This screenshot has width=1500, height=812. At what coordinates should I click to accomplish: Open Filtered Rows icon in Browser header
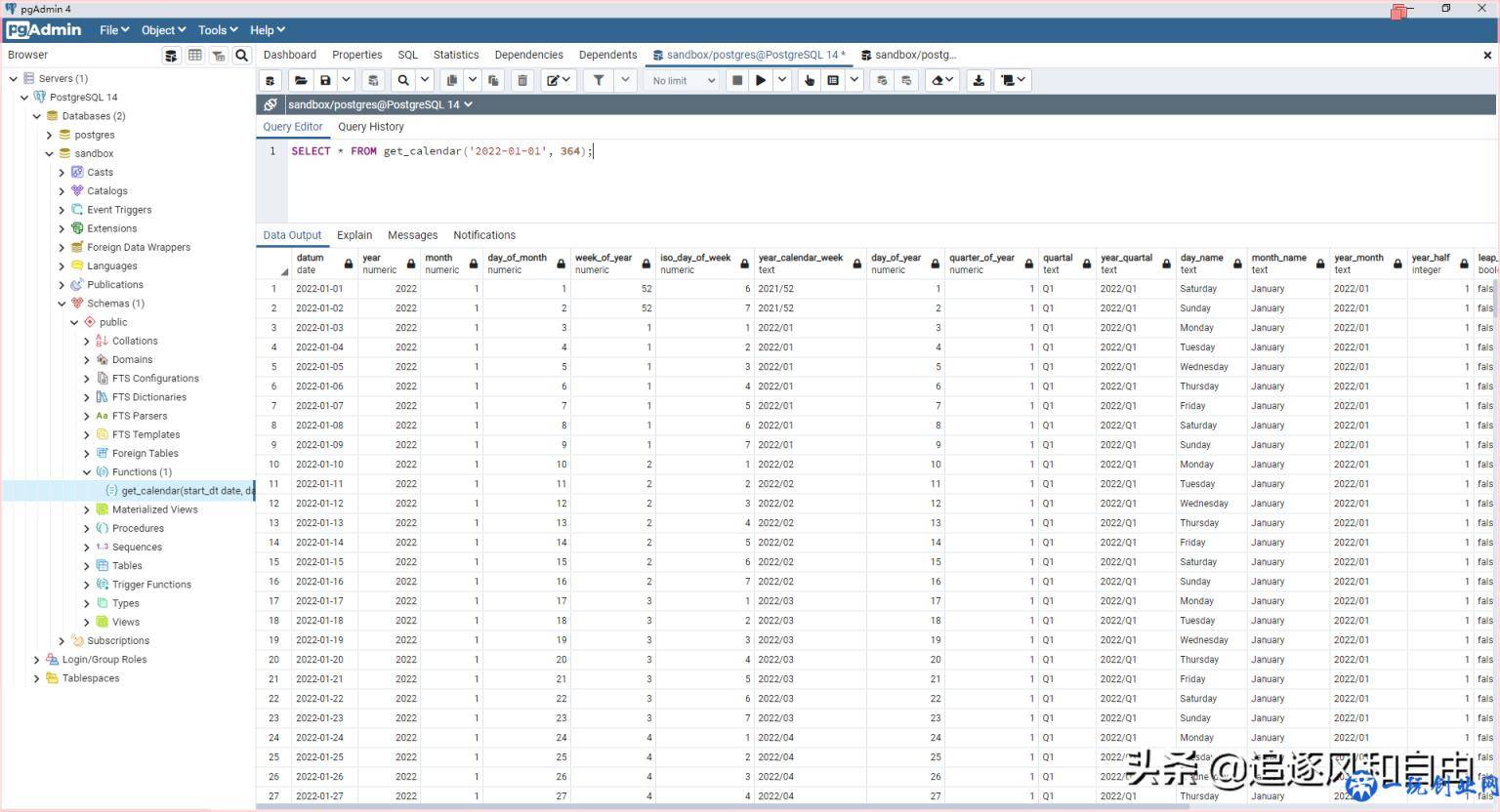tap(219, 55)
